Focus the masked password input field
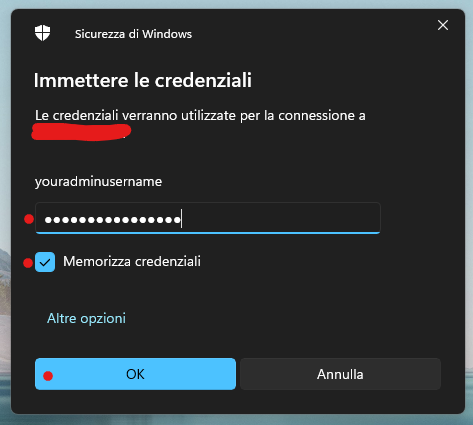The image size is (473, 425). click(208, 218)
